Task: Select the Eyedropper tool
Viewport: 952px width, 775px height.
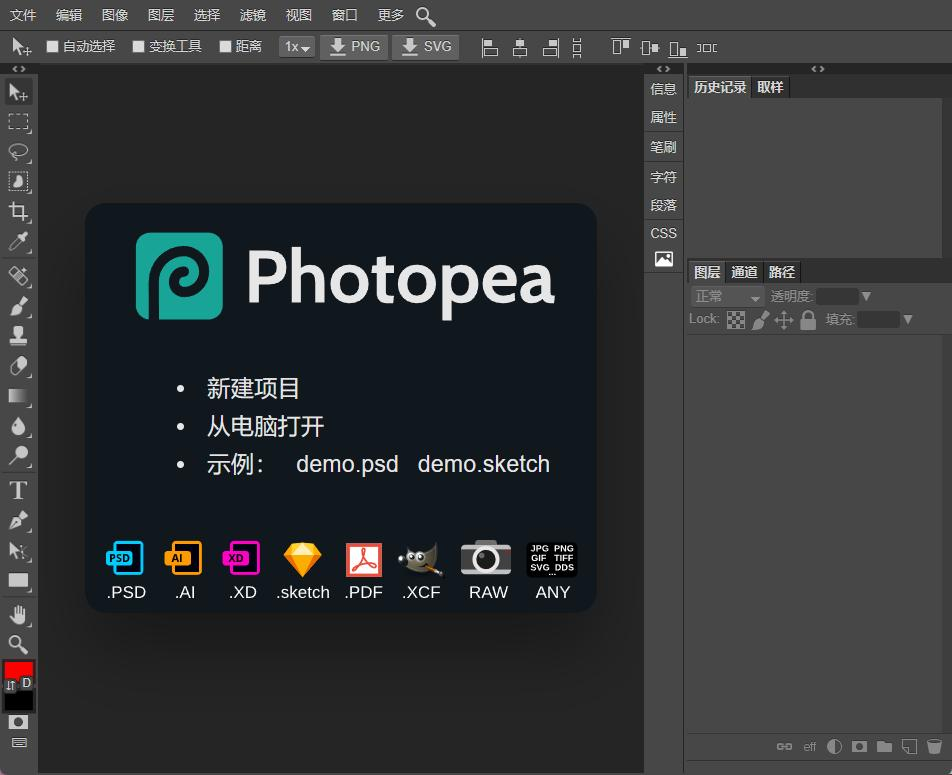Action: 18,241
